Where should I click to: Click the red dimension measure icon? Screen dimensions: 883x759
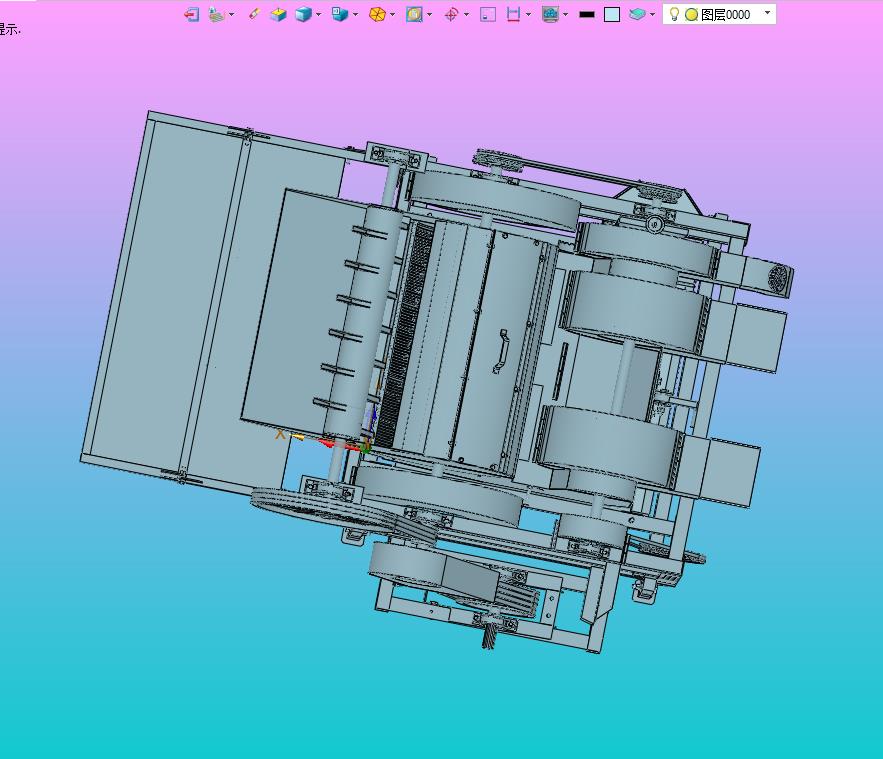tap(513, 15)
